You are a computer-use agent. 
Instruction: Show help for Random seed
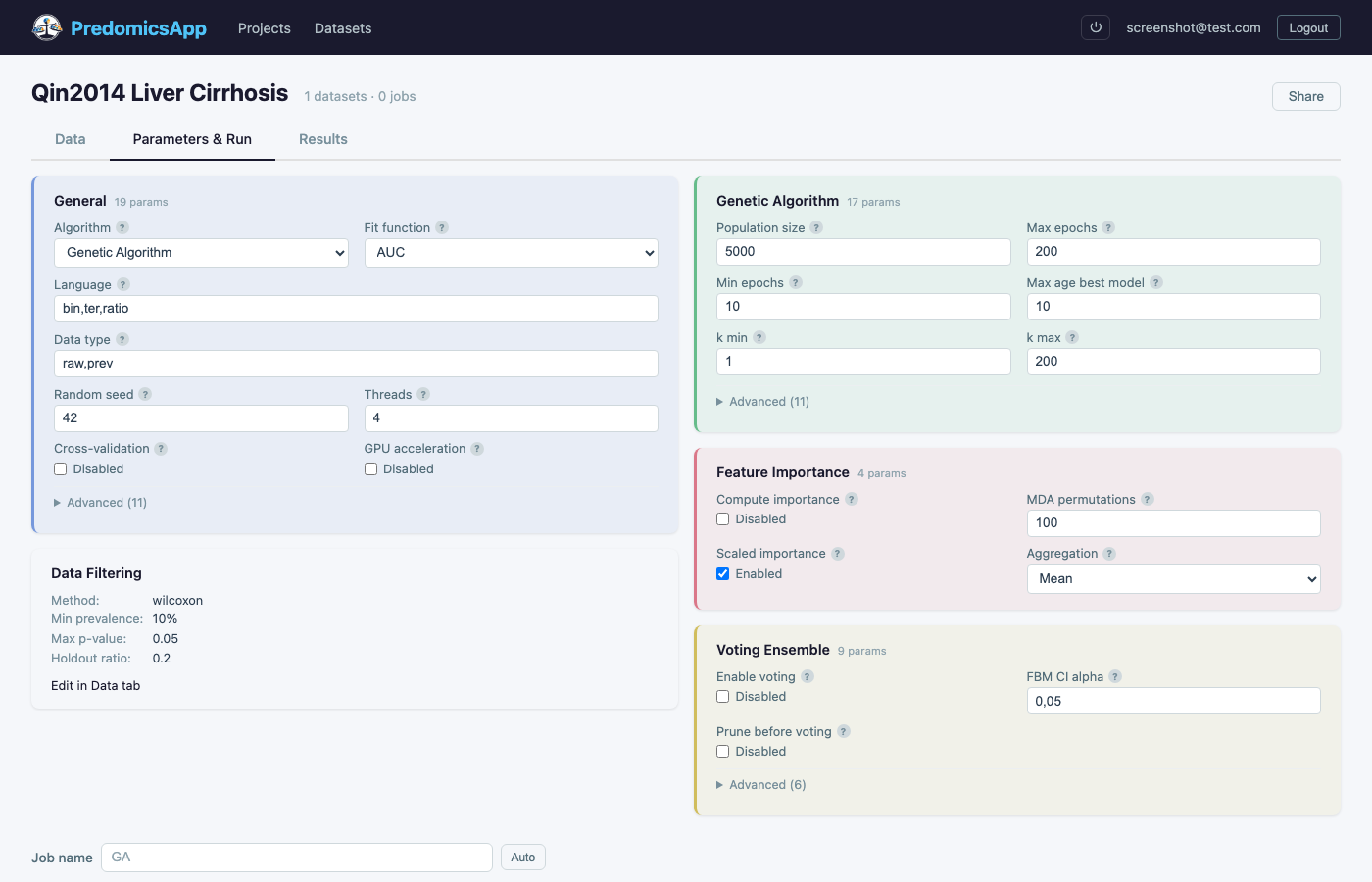[x=145, y=394]
